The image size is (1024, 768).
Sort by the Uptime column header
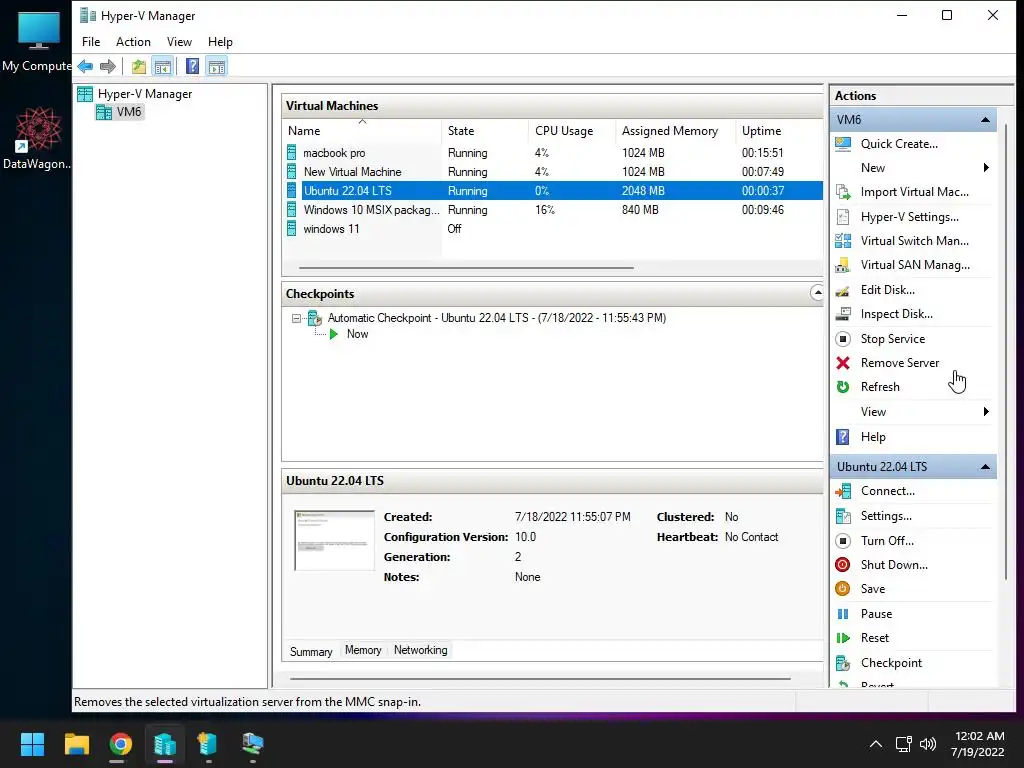coord(779,131)
